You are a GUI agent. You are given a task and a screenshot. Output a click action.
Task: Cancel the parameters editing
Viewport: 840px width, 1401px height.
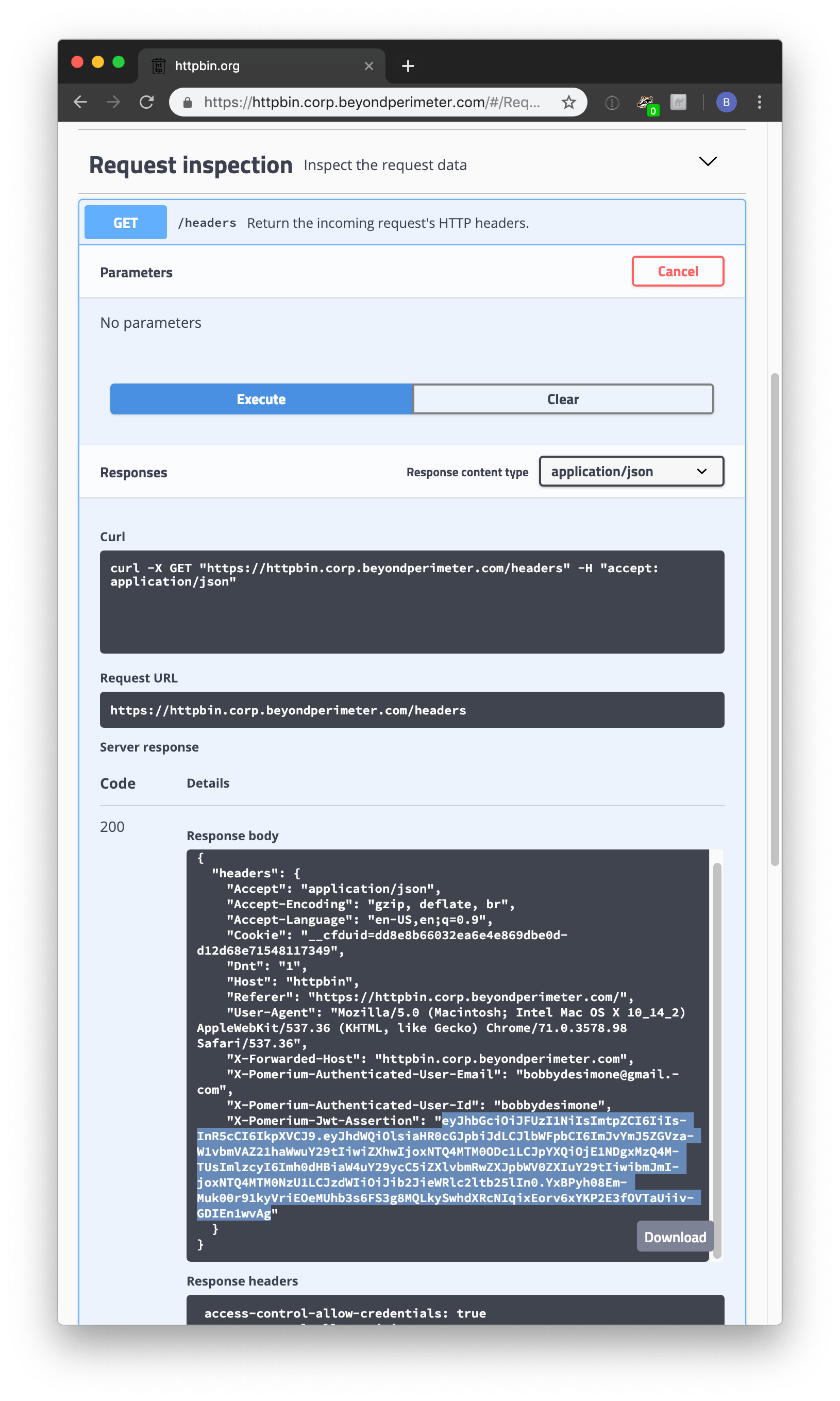coord(678,271)
